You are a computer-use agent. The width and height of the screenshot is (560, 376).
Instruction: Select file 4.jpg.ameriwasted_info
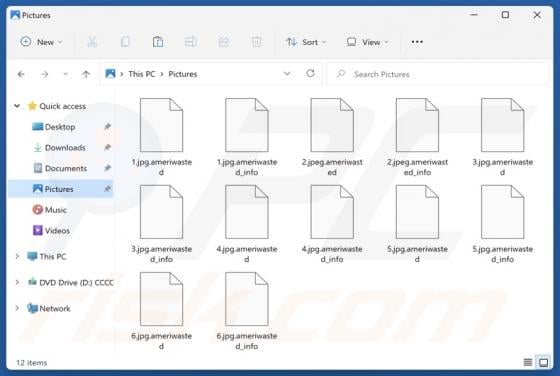(x=332, y=224)
